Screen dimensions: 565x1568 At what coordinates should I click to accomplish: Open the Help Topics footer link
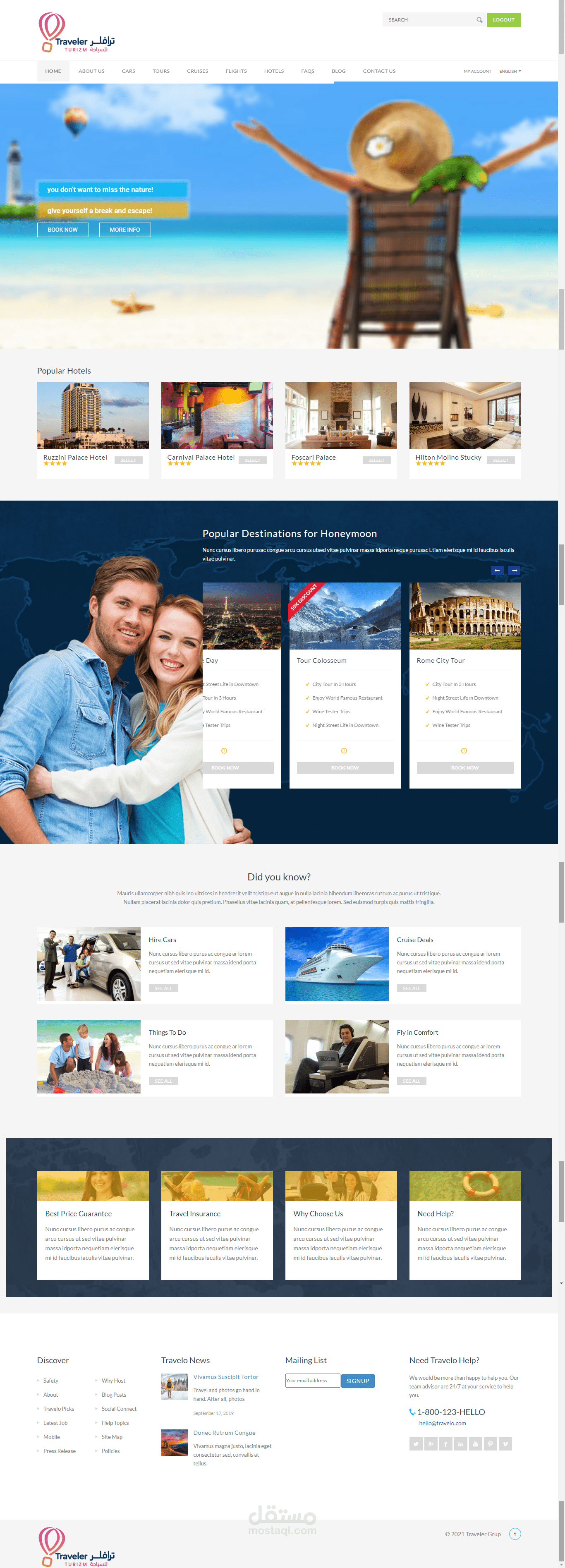(x=115, y=1422)
